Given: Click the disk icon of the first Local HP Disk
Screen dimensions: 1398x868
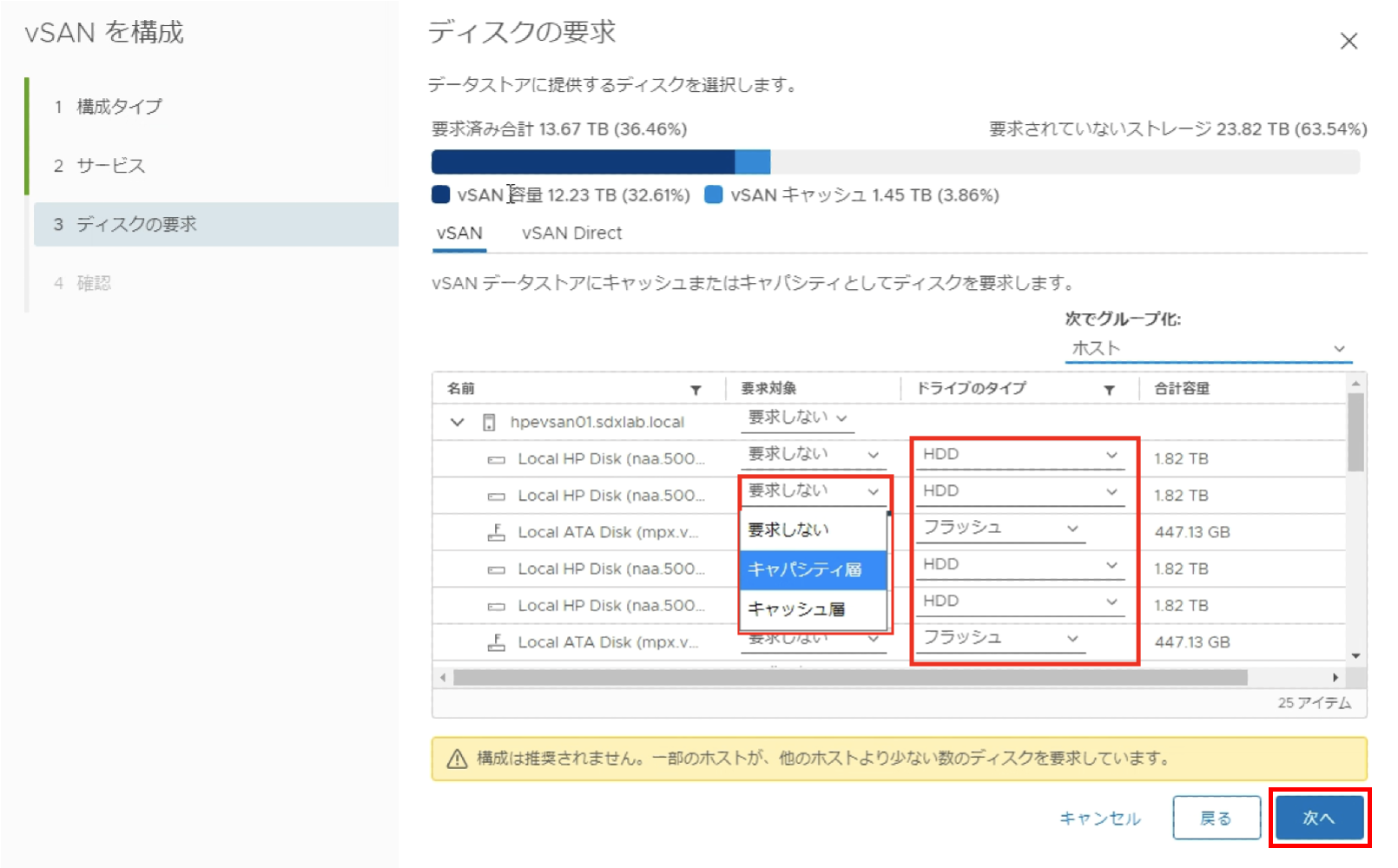Looking at the screenshot, I should click(x=496, y=460).
